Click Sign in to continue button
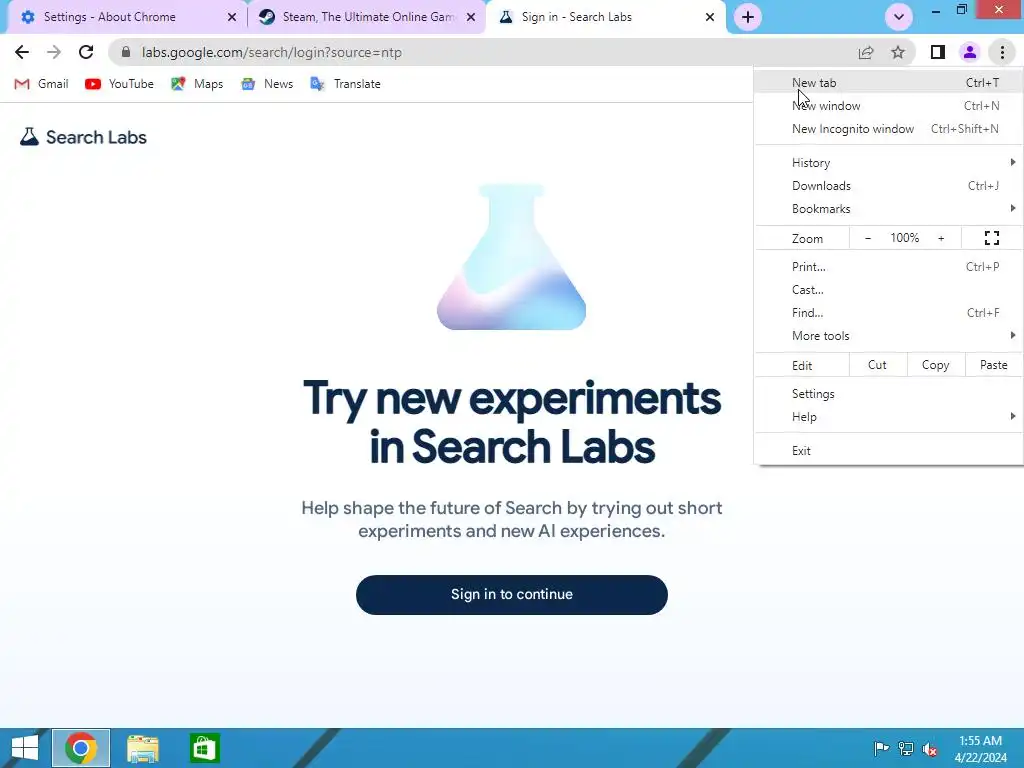Viewport: 1024px width, 768px height. [x=511, y=594]
